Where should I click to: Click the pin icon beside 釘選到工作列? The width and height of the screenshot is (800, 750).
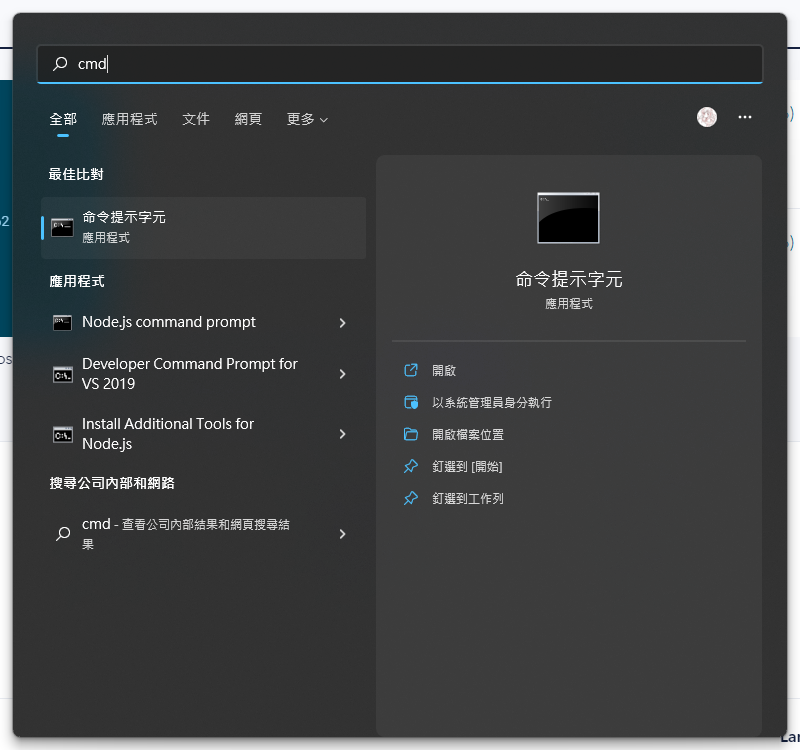pos(411,498)
